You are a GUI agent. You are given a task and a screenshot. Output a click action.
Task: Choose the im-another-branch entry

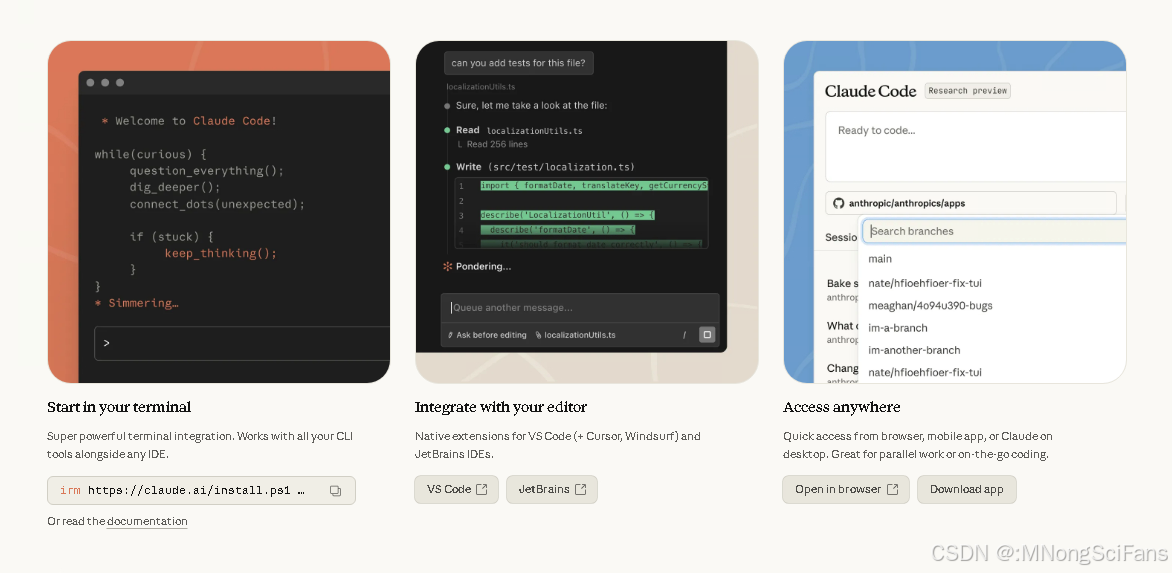click(x=914, y=350)
